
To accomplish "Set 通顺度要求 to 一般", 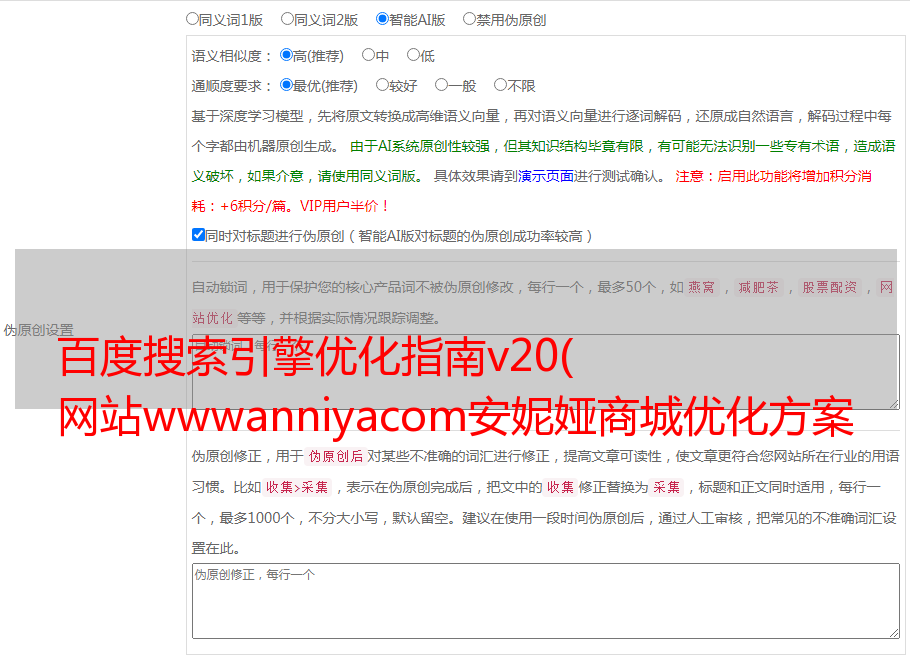I will pyautogui.click(x=442, y=85).
